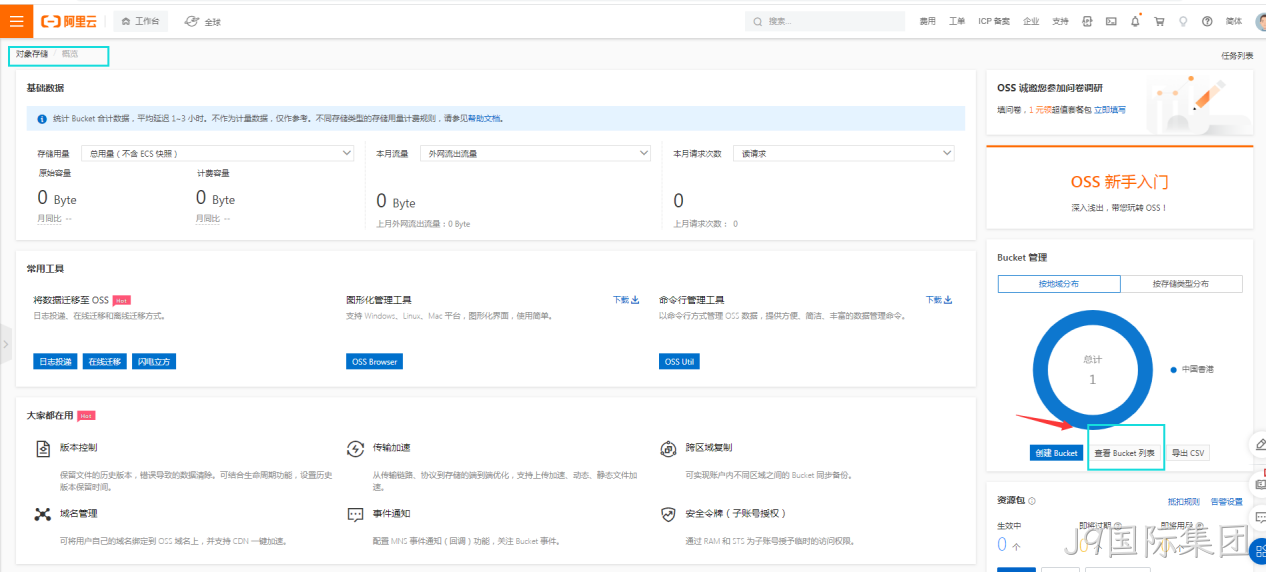Open the 事件通知 feature title
Image resolution: width=1266 pixels, height=572 pixels.
coord(391,513)
